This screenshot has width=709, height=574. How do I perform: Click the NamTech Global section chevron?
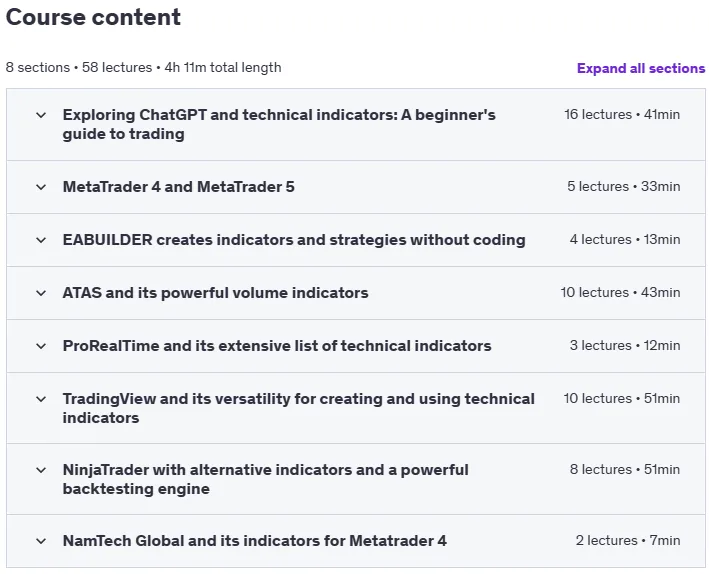tap(41, 541)
